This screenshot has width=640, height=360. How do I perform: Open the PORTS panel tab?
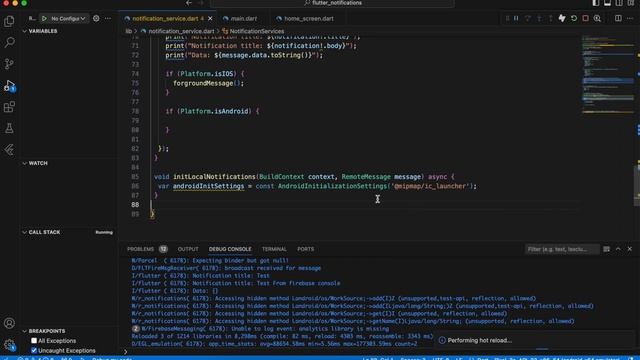click(x=306, y=249)
